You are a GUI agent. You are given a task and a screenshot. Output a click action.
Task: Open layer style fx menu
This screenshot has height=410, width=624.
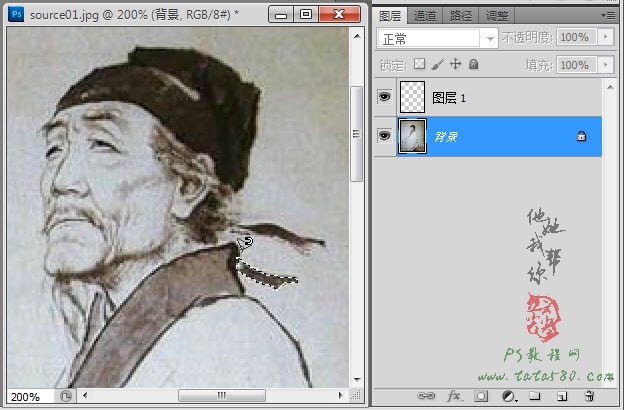point(454,396)
